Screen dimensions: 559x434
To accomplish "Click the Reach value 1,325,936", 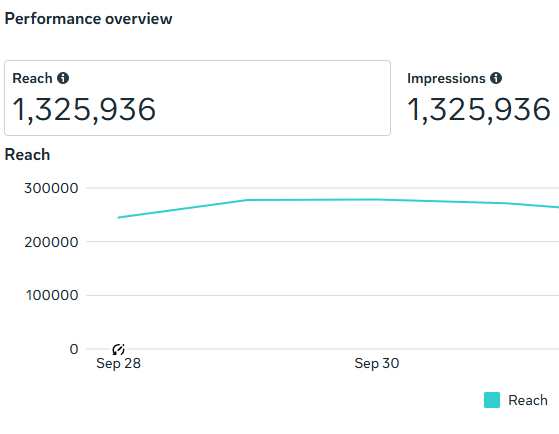I will pyautogui.click(x=84, y=109).
